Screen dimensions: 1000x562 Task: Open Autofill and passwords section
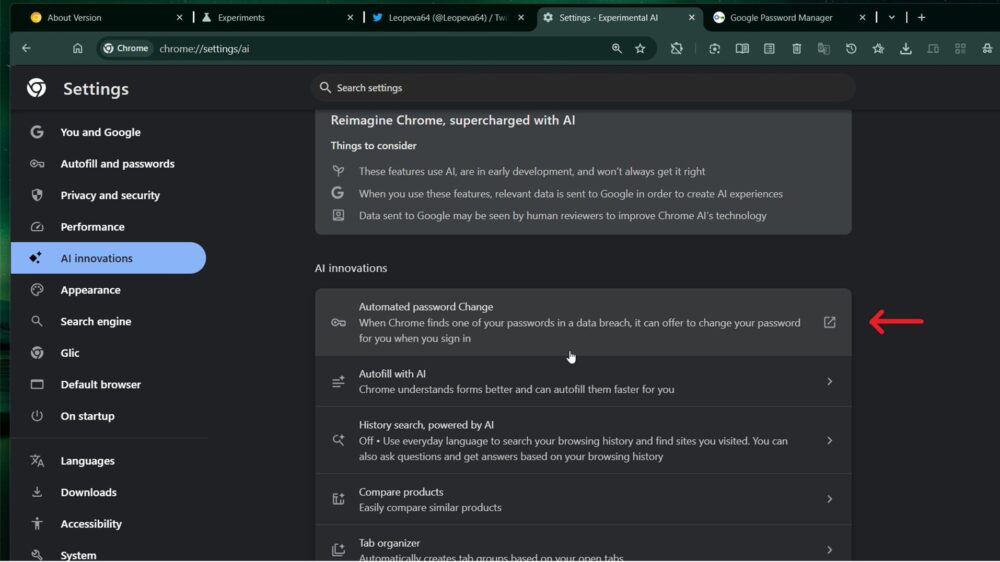coord(117,164)
